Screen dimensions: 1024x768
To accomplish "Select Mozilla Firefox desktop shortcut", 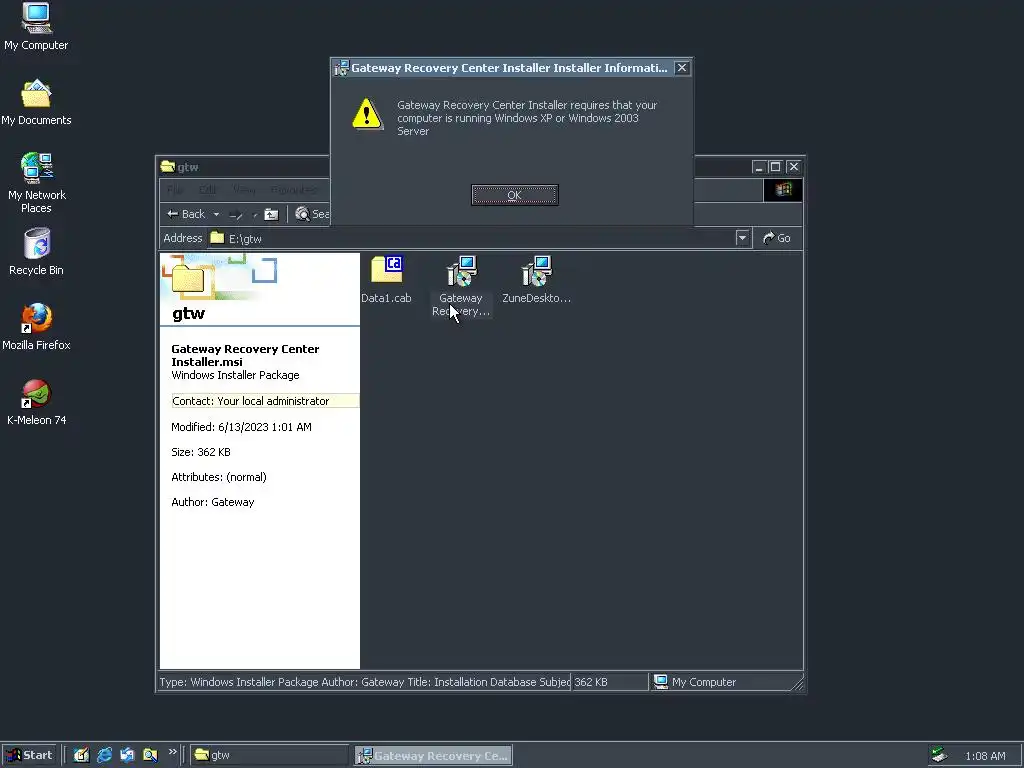I will pos(36,327).
